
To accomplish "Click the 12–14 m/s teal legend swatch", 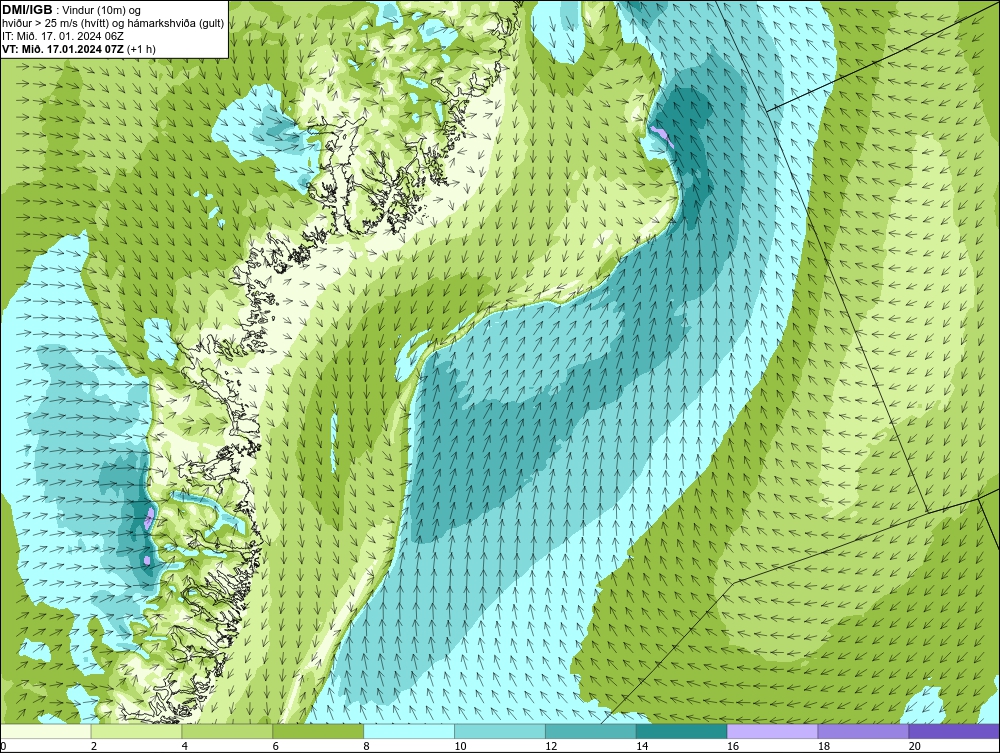I will click(591, 731).
